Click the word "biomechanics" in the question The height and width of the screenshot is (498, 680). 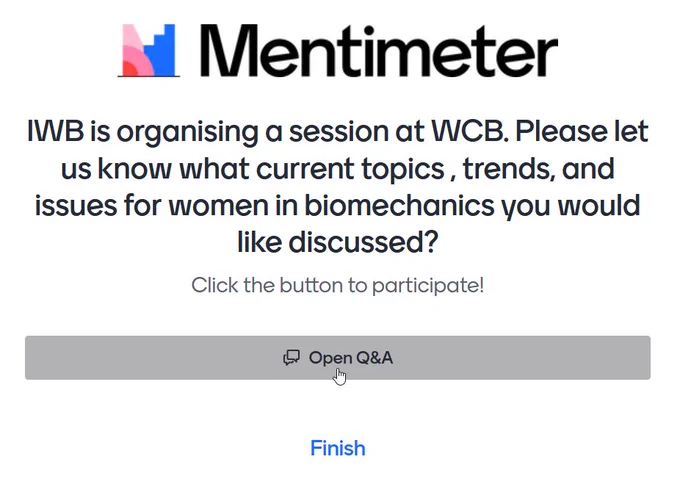(399, 205)
